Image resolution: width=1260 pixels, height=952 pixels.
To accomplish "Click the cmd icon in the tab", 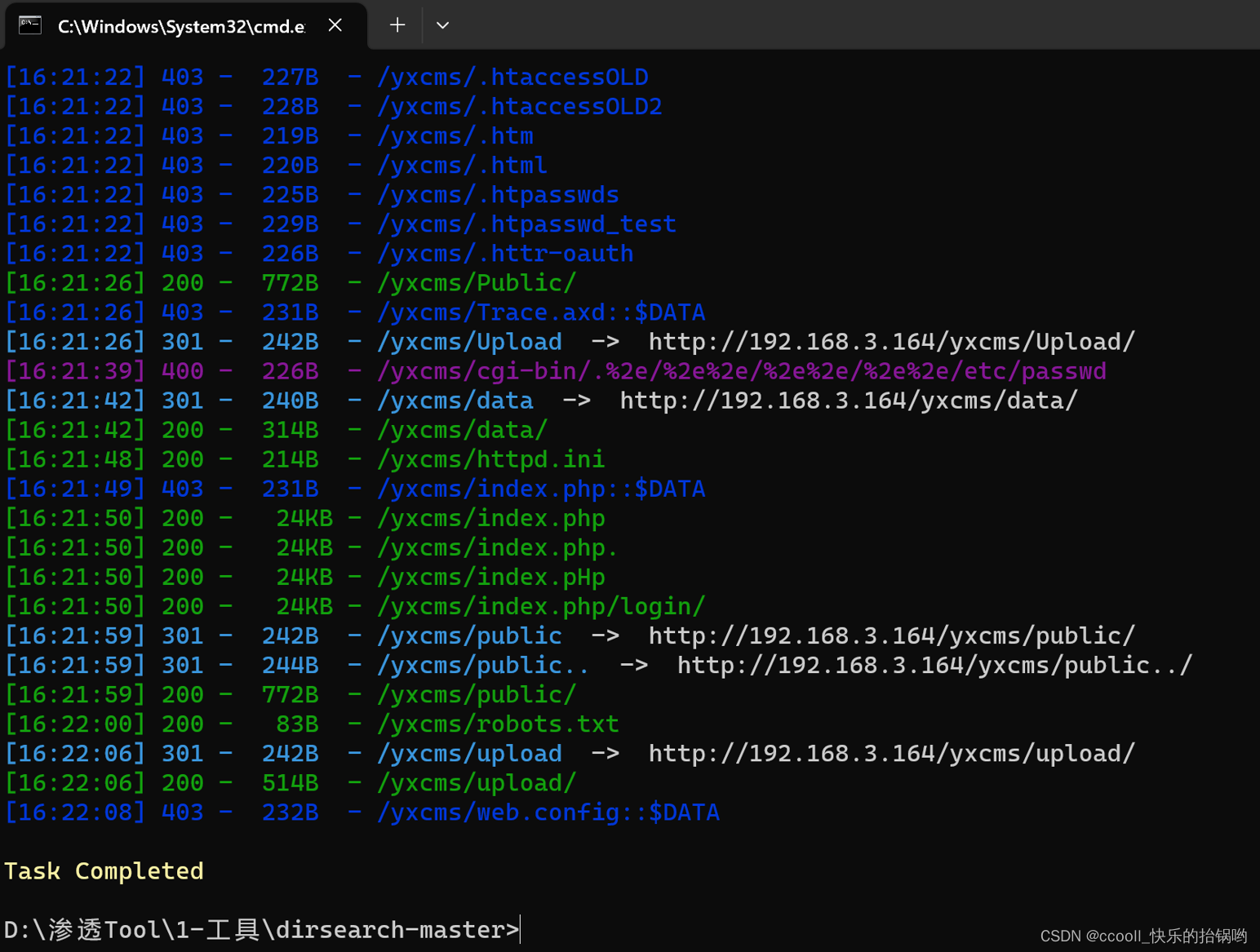I will point(30,25).
